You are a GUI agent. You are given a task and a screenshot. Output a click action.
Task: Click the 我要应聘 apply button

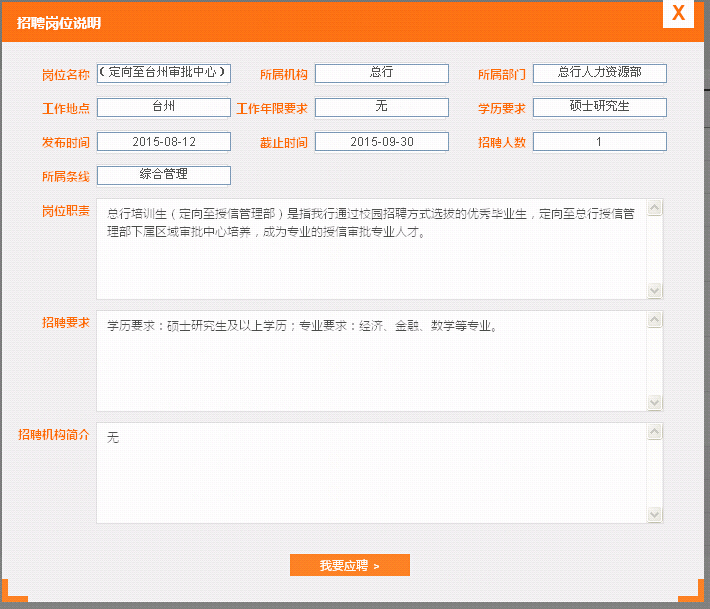pos(349,566)
